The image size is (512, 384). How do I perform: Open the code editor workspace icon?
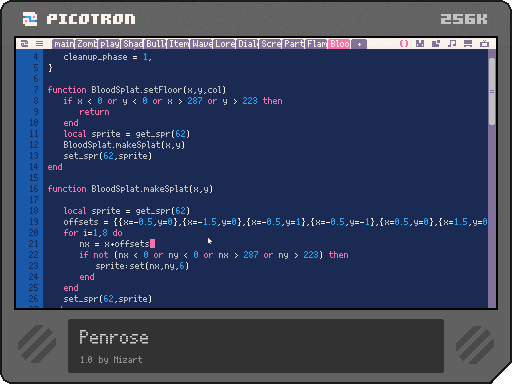(404, 44)
